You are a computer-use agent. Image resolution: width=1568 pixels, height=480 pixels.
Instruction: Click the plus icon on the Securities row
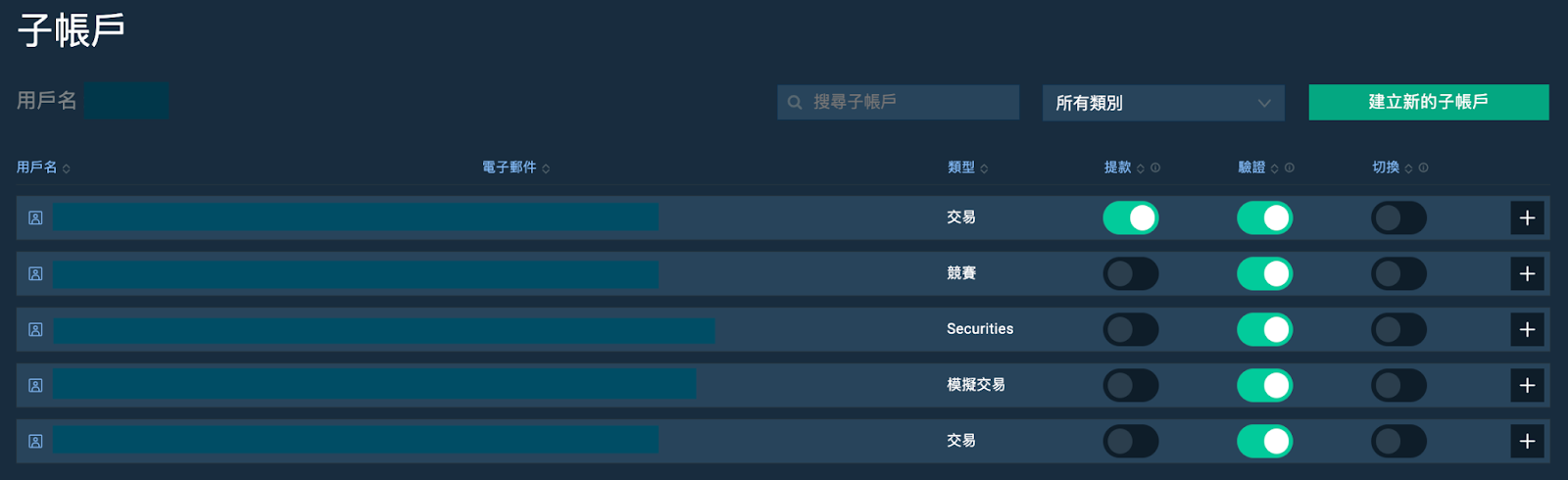1527,330
